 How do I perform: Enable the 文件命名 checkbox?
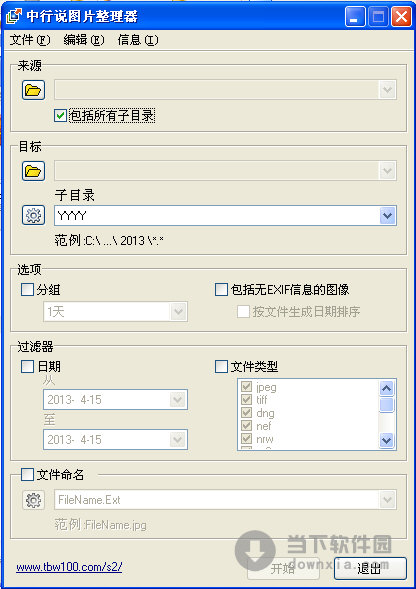click(27, 474)
